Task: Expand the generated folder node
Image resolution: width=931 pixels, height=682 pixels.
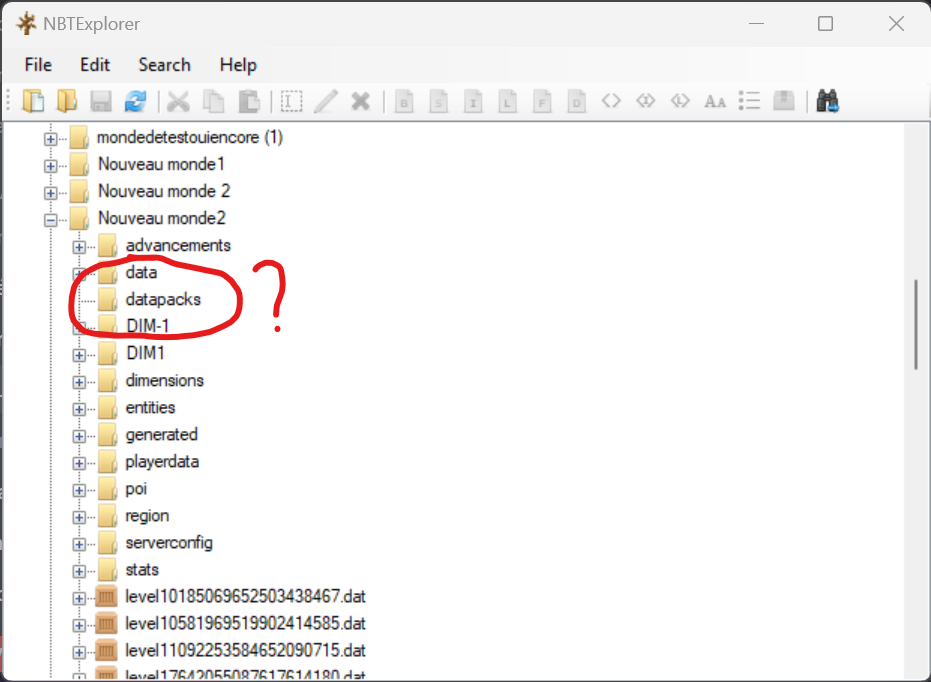Action: click(79, 436)
